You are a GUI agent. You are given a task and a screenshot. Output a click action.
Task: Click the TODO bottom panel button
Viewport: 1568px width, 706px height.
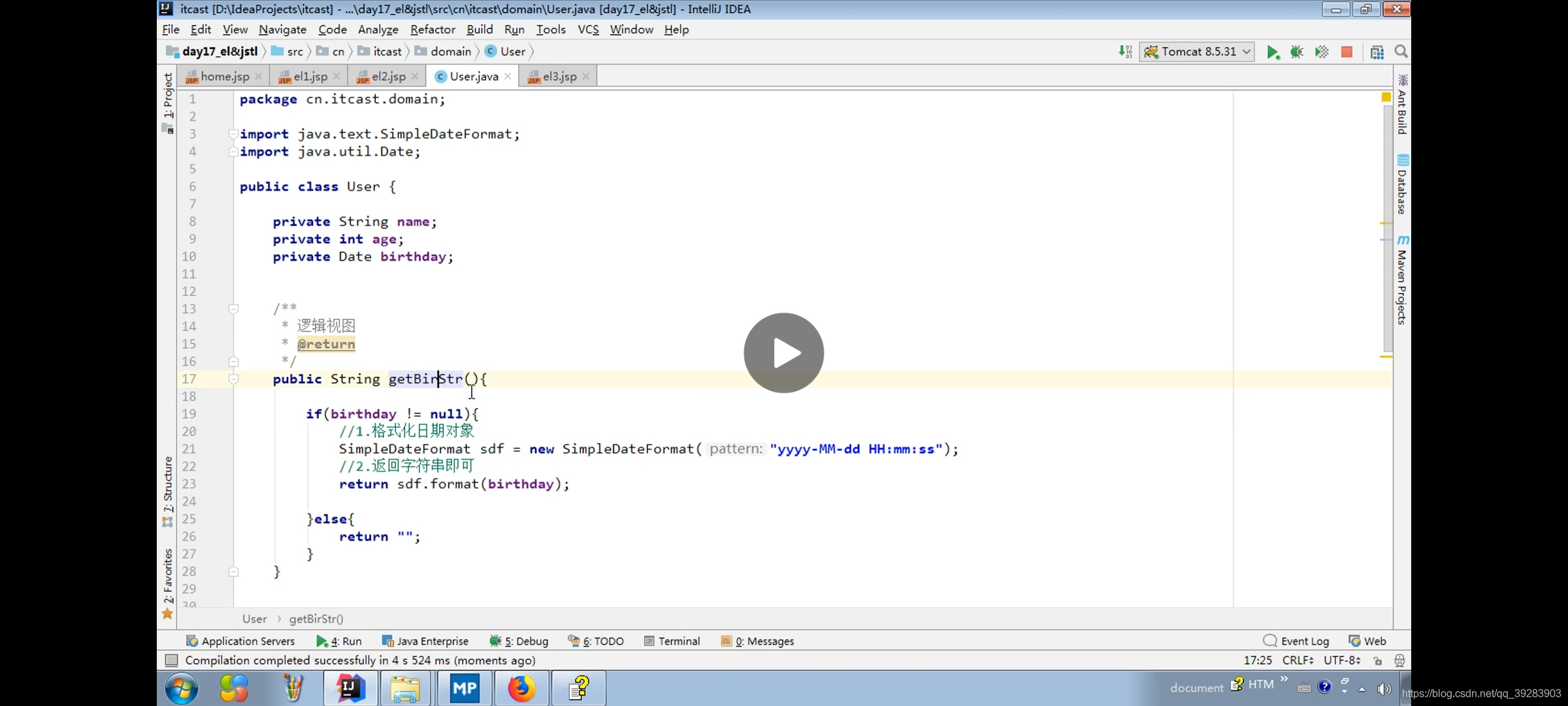[602, 641]
